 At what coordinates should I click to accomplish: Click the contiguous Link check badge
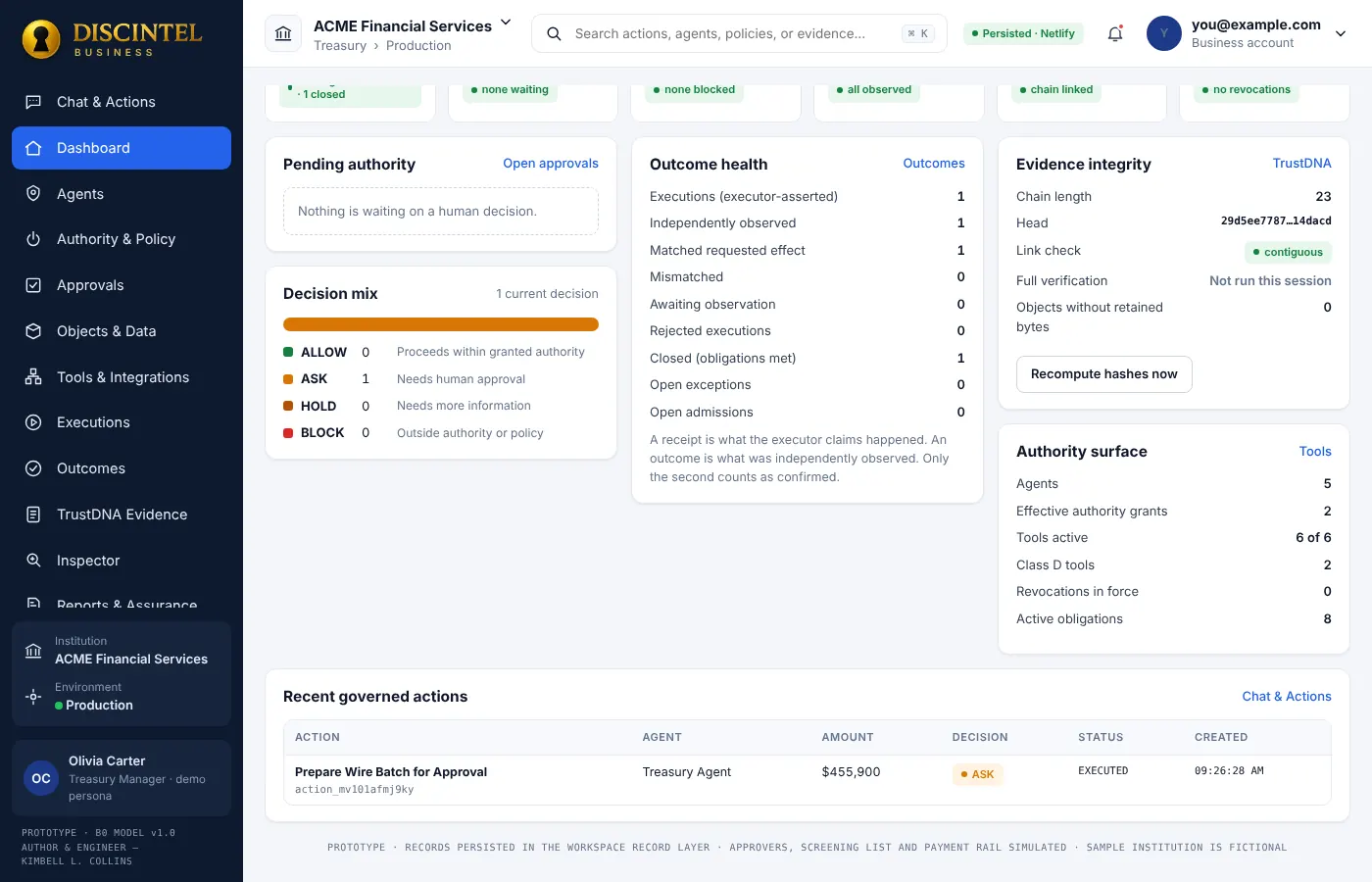[1288, 252]
